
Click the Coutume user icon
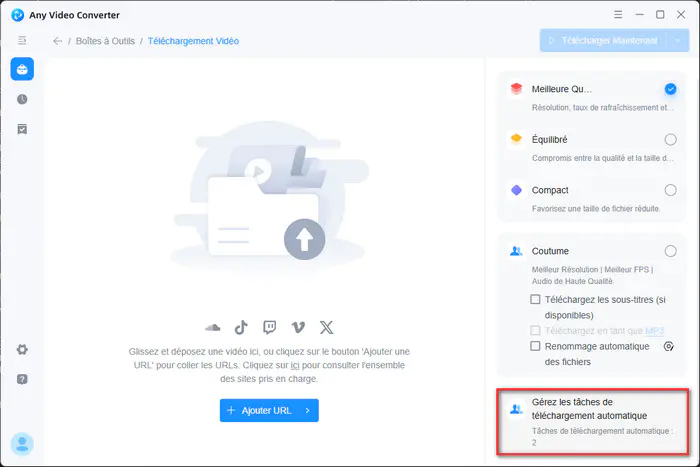pos(516,251)
